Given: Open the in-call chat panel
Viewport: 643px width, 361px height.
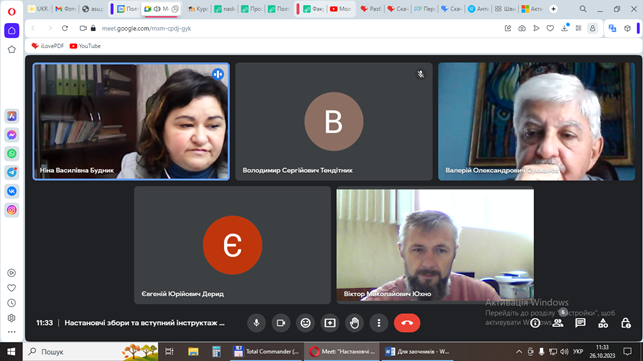Looking at the screenshot, I should click(x=580, y=323).
